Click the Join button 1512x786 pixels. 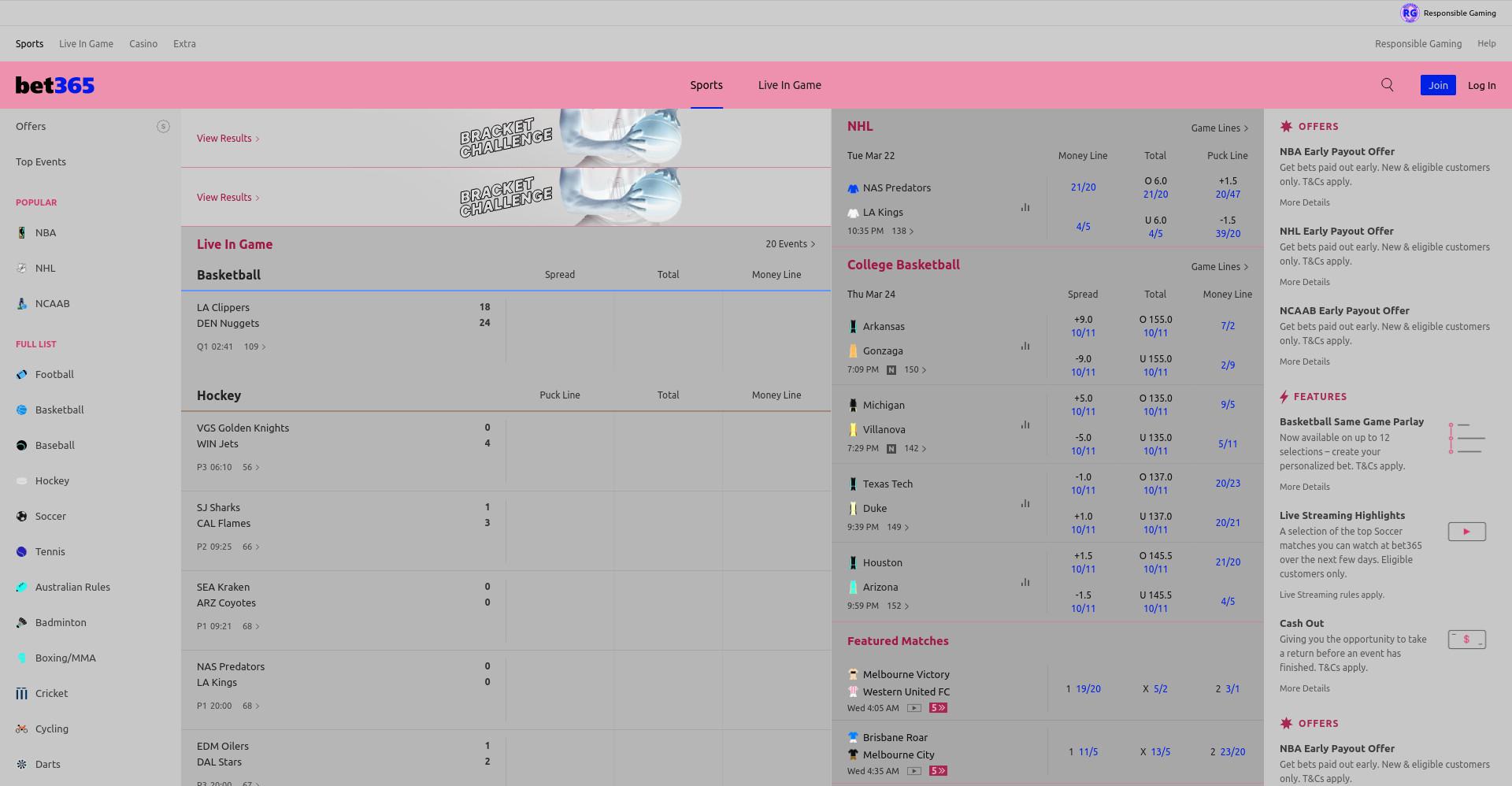pyautogui.click(x=1438, y=85)
